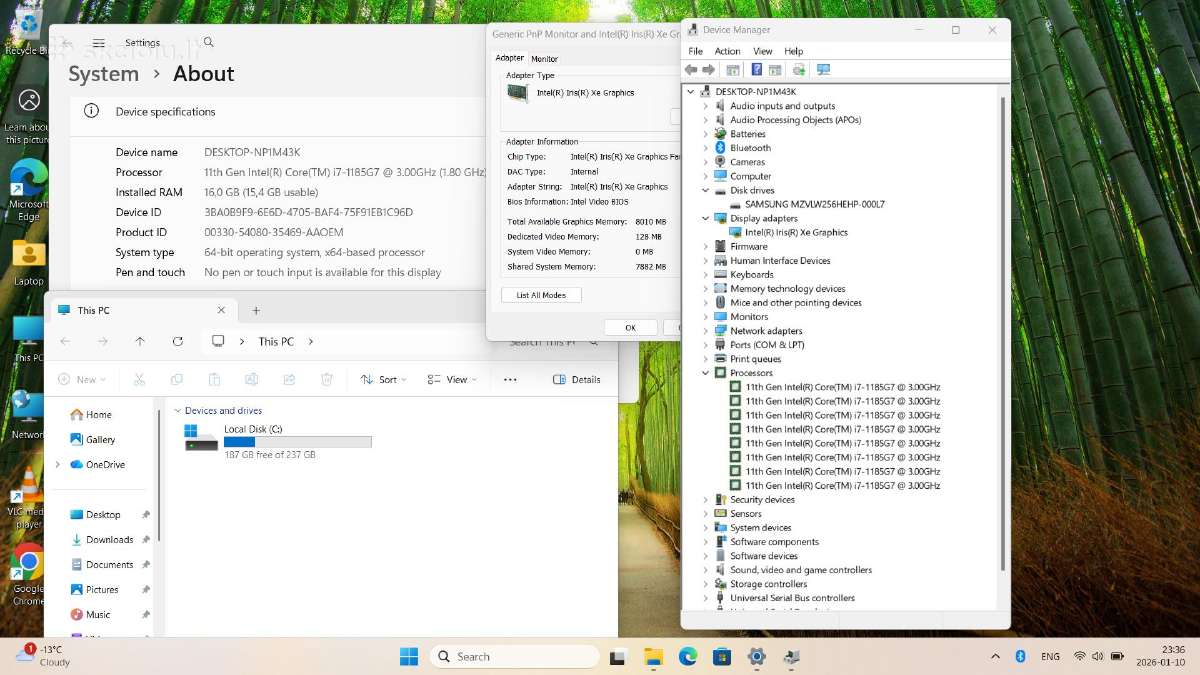Click the Back arrow in Device Manager toolbar

(690, 70)
